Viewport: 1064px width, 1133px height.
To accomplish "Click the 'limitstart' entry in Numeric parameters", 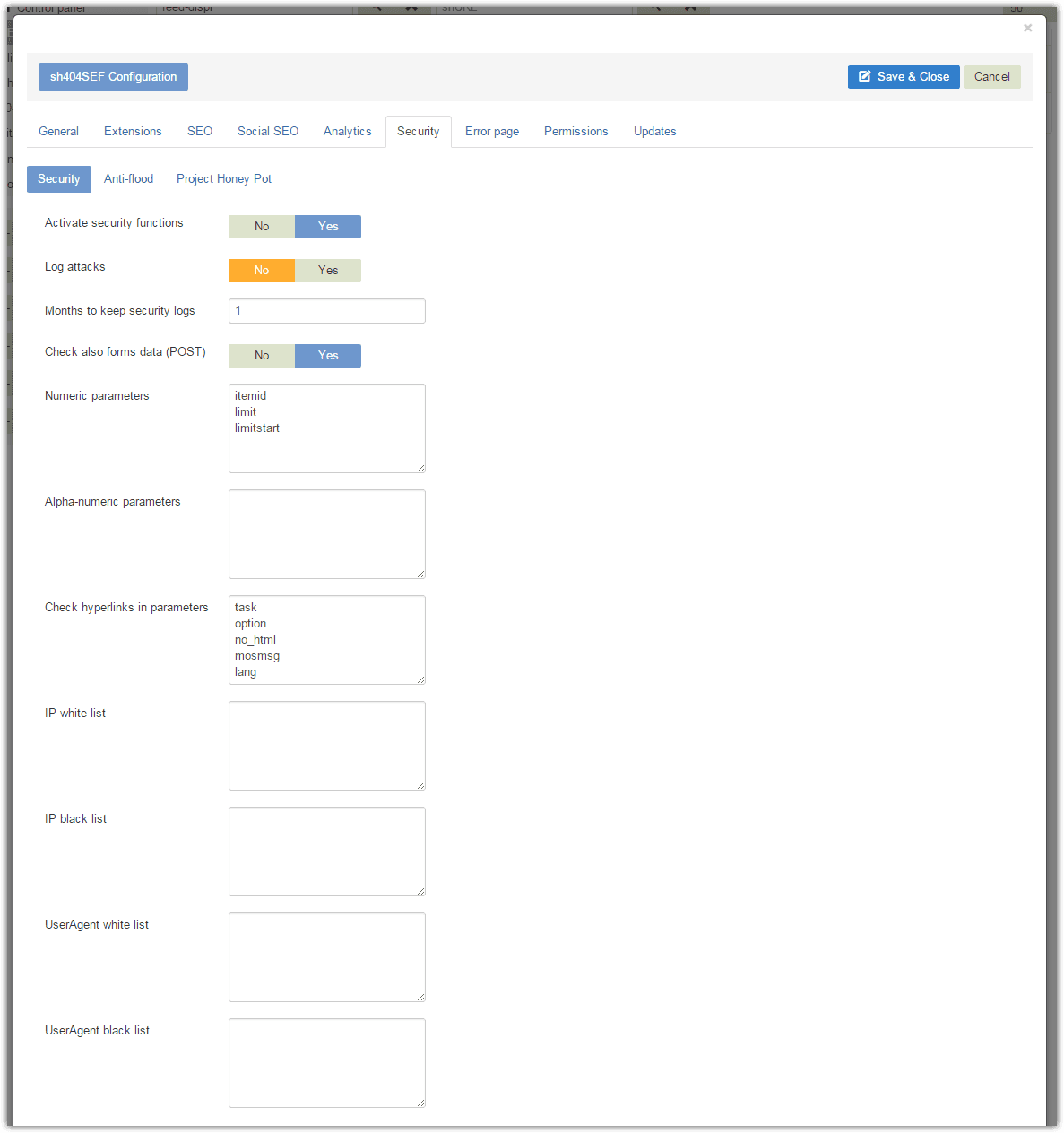I will (x=257, y=428).
